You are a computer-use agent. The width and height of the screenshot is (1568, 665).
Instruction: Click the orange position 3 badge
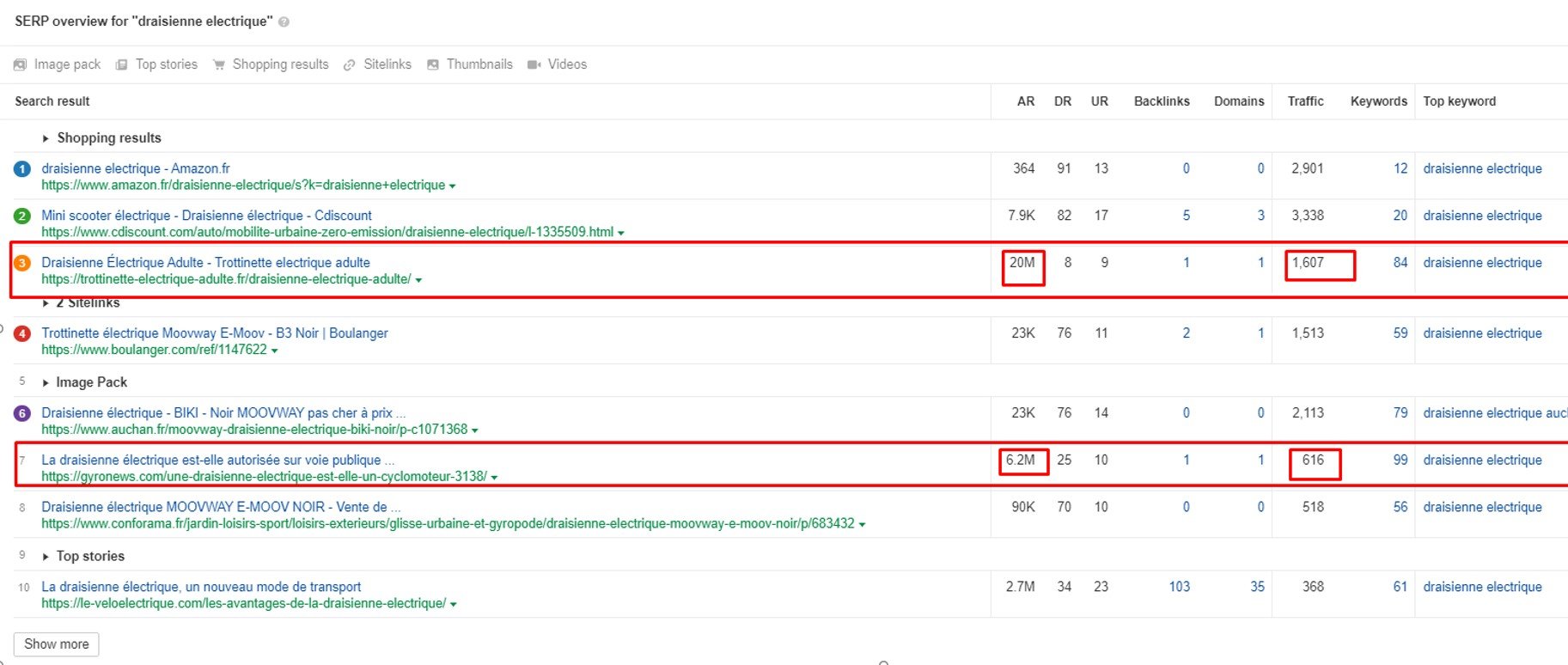22,263
